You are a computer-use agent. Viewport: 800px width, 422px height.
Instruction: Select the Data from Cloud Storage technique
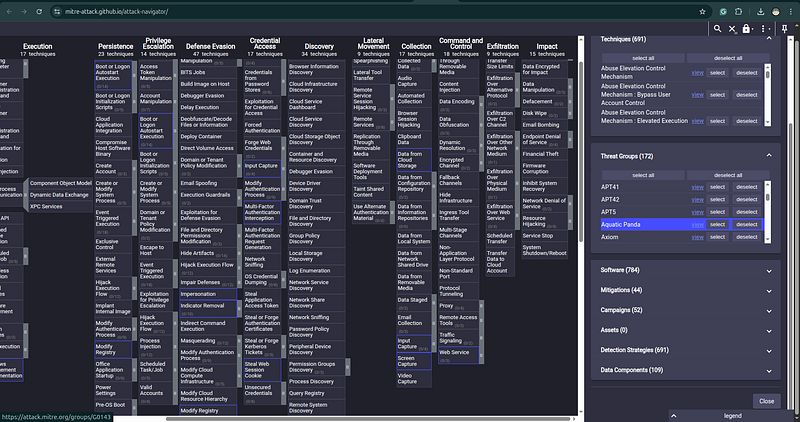(414, 160)
